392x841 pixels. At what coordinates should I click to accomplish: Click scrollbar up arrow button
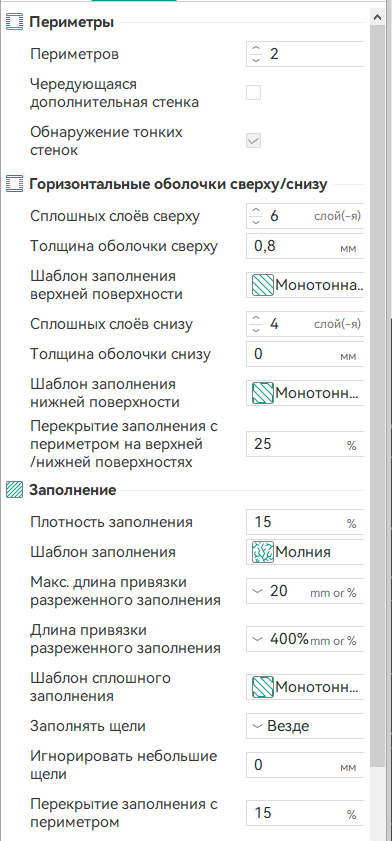[378, 18]
